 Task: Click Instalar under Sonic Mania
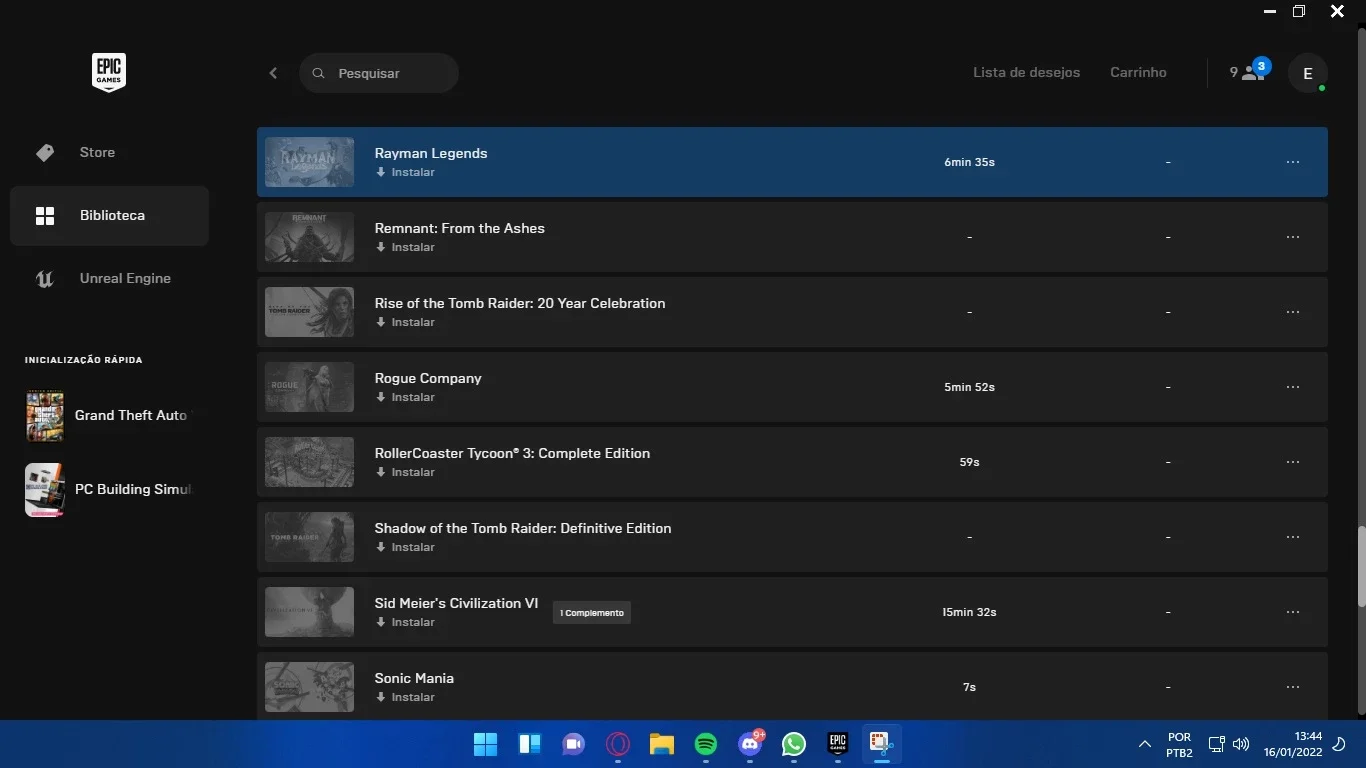point(405,697)
